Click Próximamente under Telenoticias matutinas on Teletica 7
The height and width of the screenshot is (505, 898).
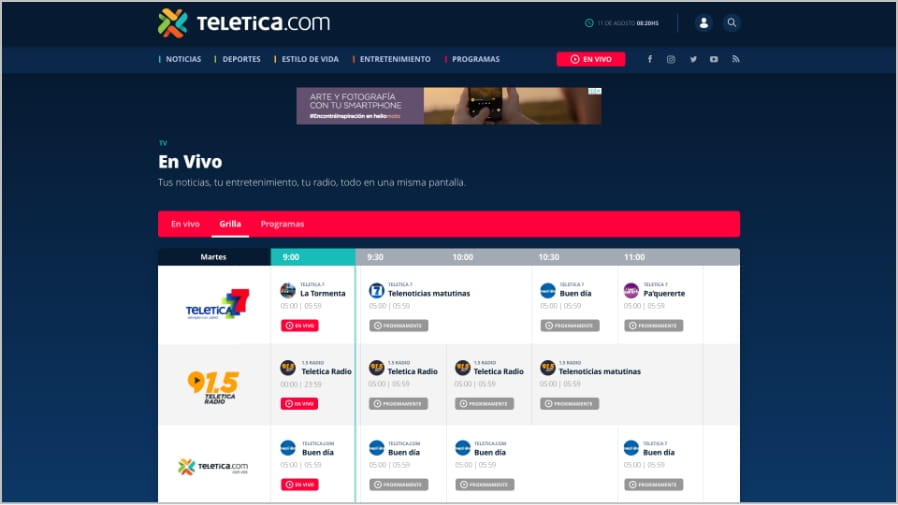[399, 325]
